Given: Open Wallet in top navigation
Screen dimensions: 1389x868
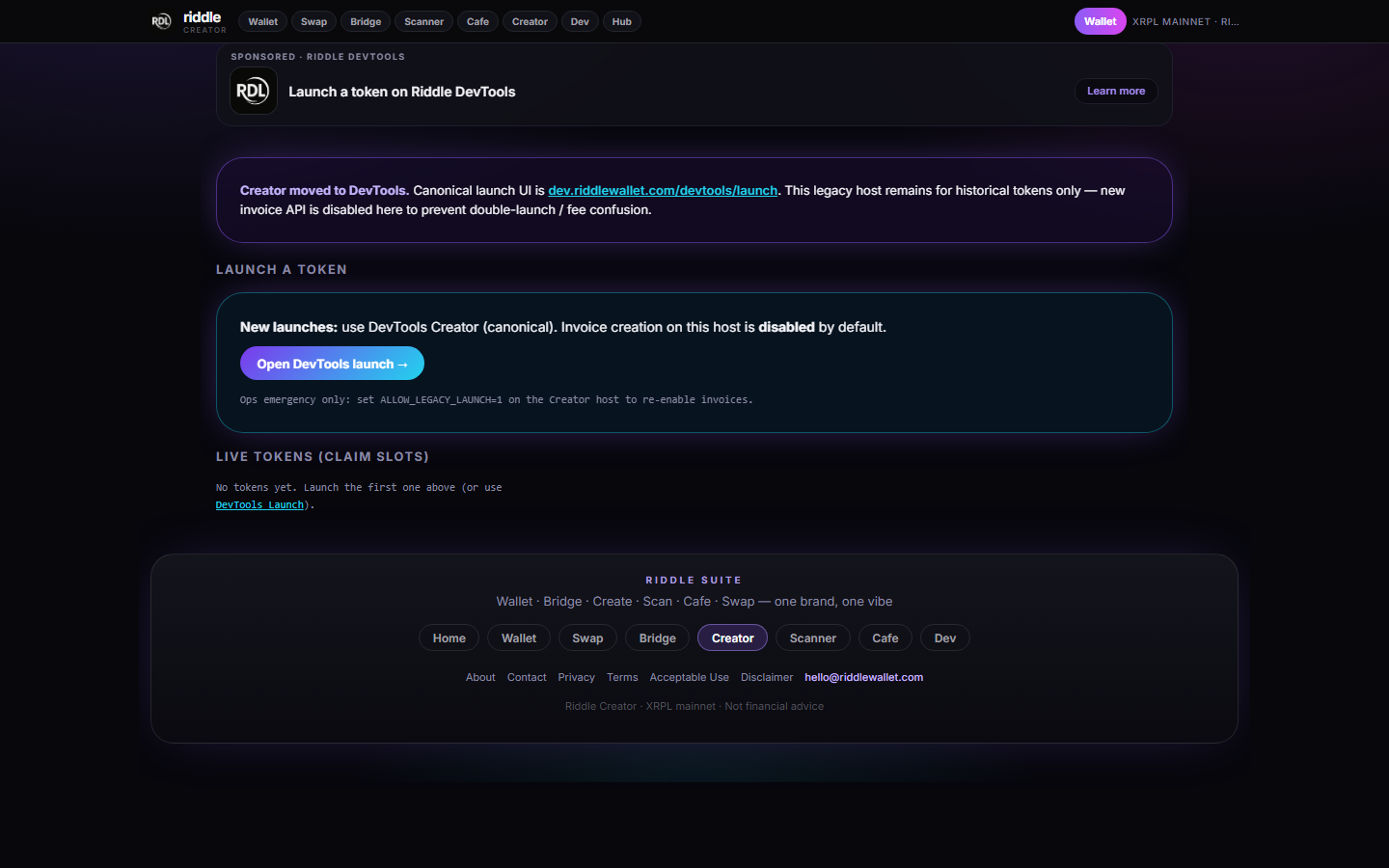Looking at the screenshot, I should (x=262, y=21).
